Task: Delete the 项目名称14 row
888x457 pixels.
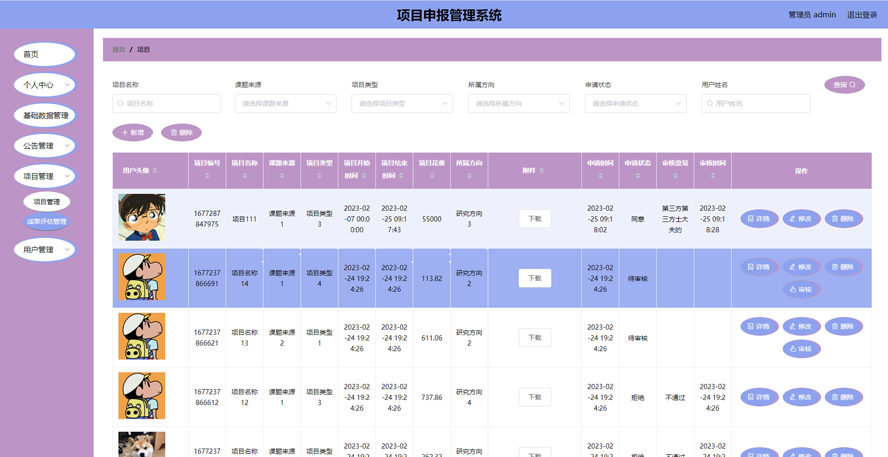Action: coord(843,267)
